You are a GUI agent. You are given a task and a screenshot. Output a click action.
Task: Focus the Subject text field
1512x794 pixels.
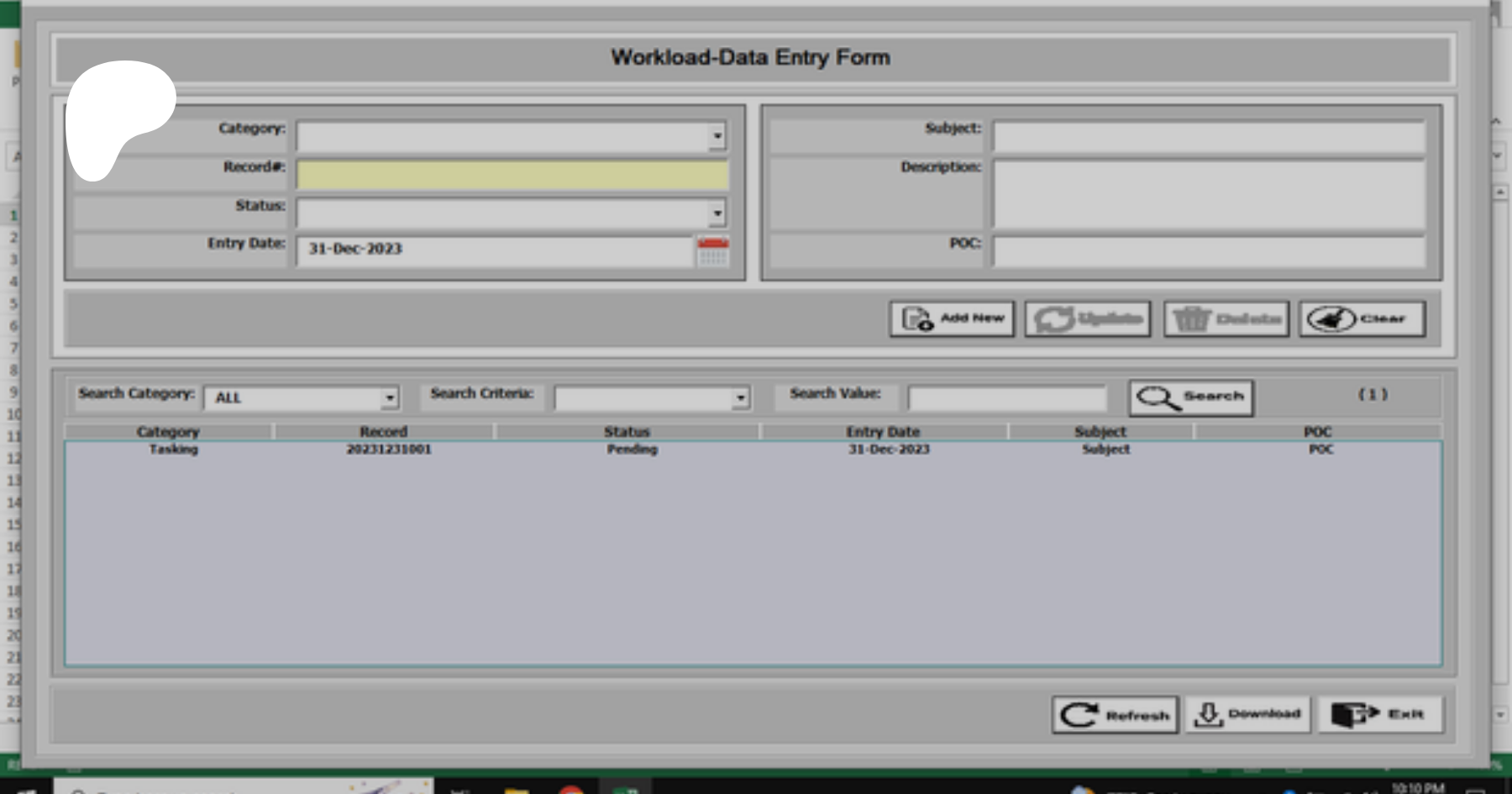point(1208,136)
